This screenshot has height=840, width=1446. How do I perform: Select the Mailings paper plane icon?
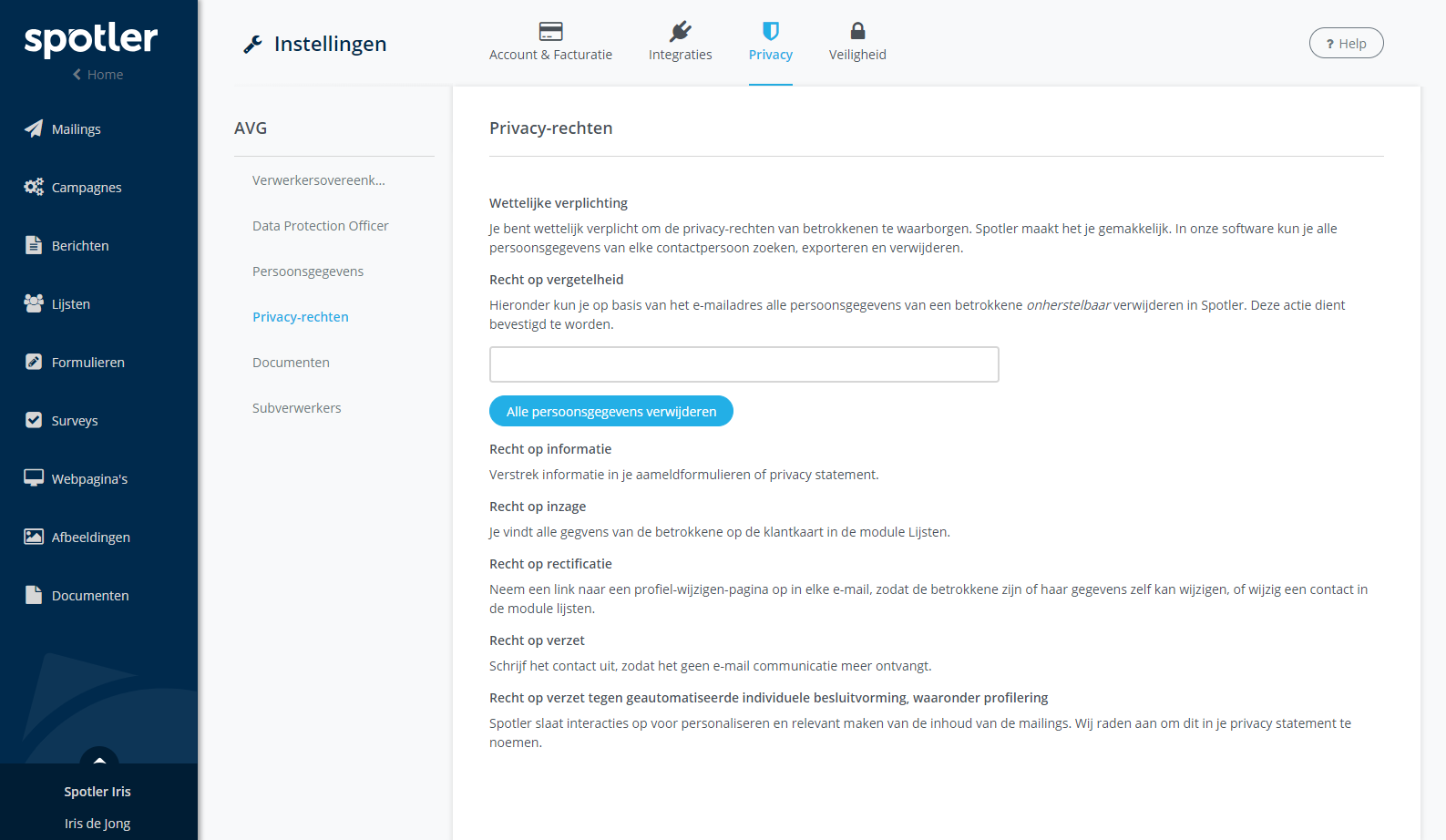(34, 128)
